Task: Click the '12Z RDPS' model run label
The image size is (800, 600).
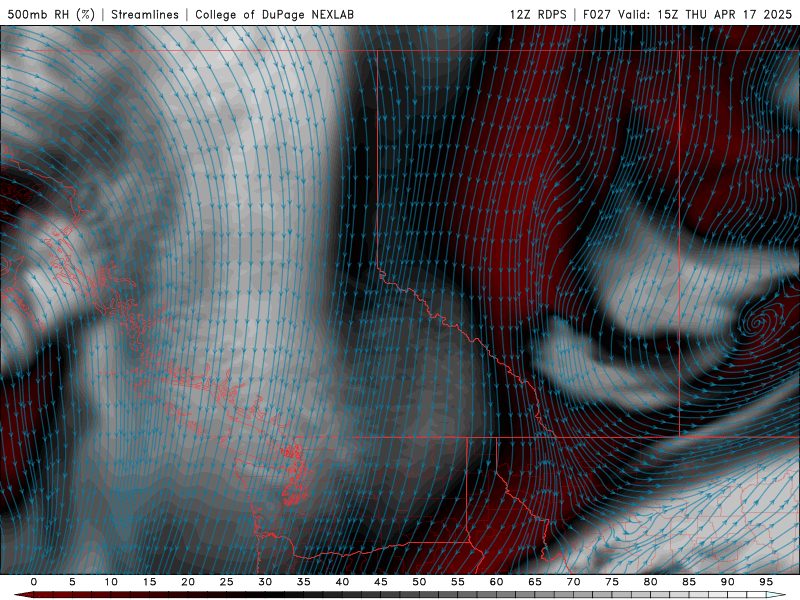Action: (x=538, y=14)
